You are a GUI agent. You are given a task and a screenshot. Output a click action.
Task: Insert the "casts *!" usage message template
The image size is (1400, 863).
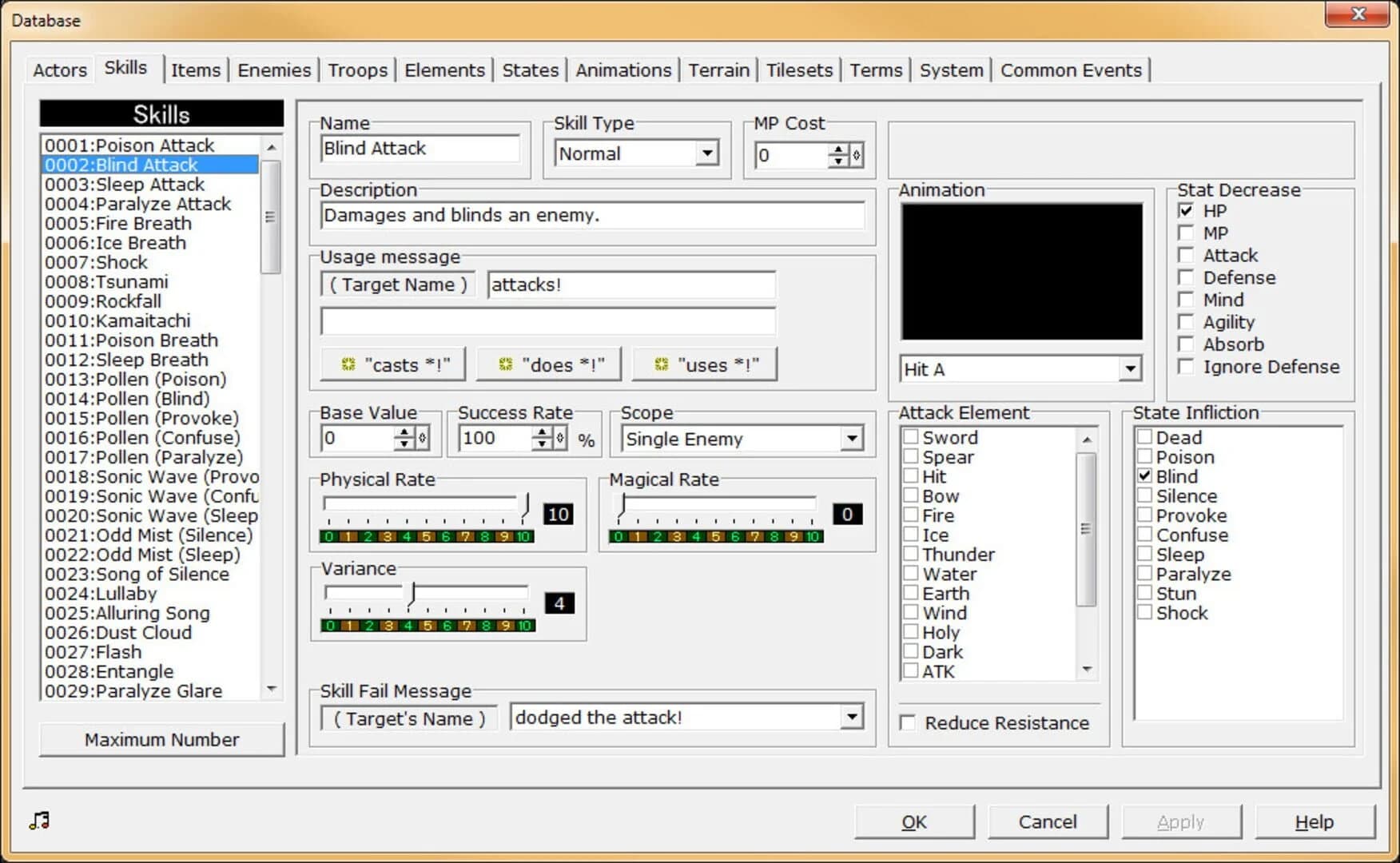click(x=392, y=364)
